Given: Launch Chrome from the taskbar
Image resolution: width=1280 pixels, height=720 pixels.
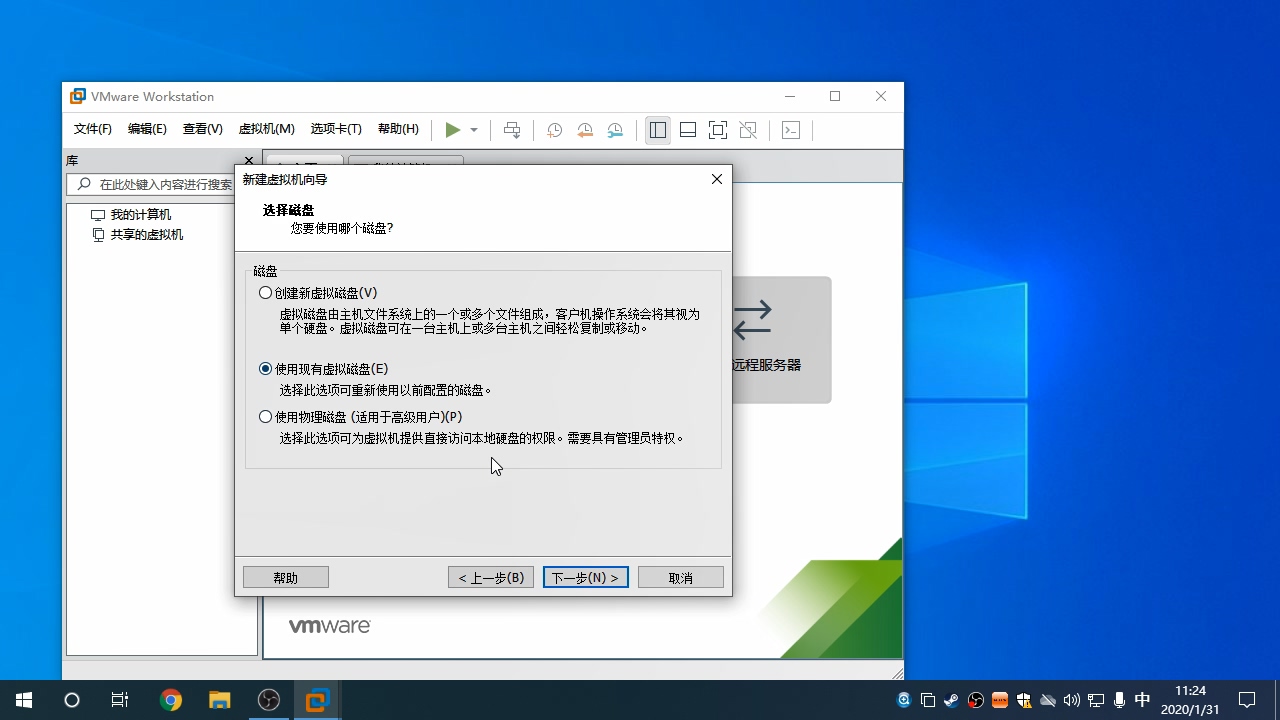Looking at the screenshot, I should point(171,700).
